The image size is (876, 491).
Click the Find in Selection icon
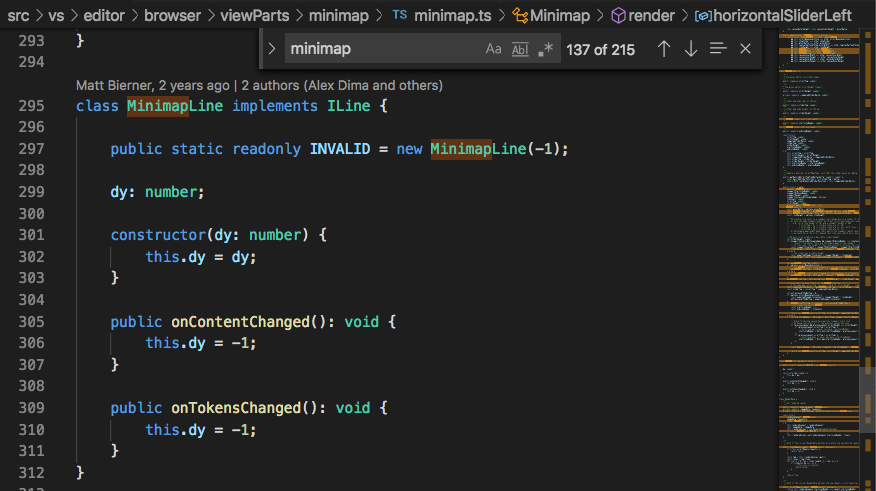[718, 49]
